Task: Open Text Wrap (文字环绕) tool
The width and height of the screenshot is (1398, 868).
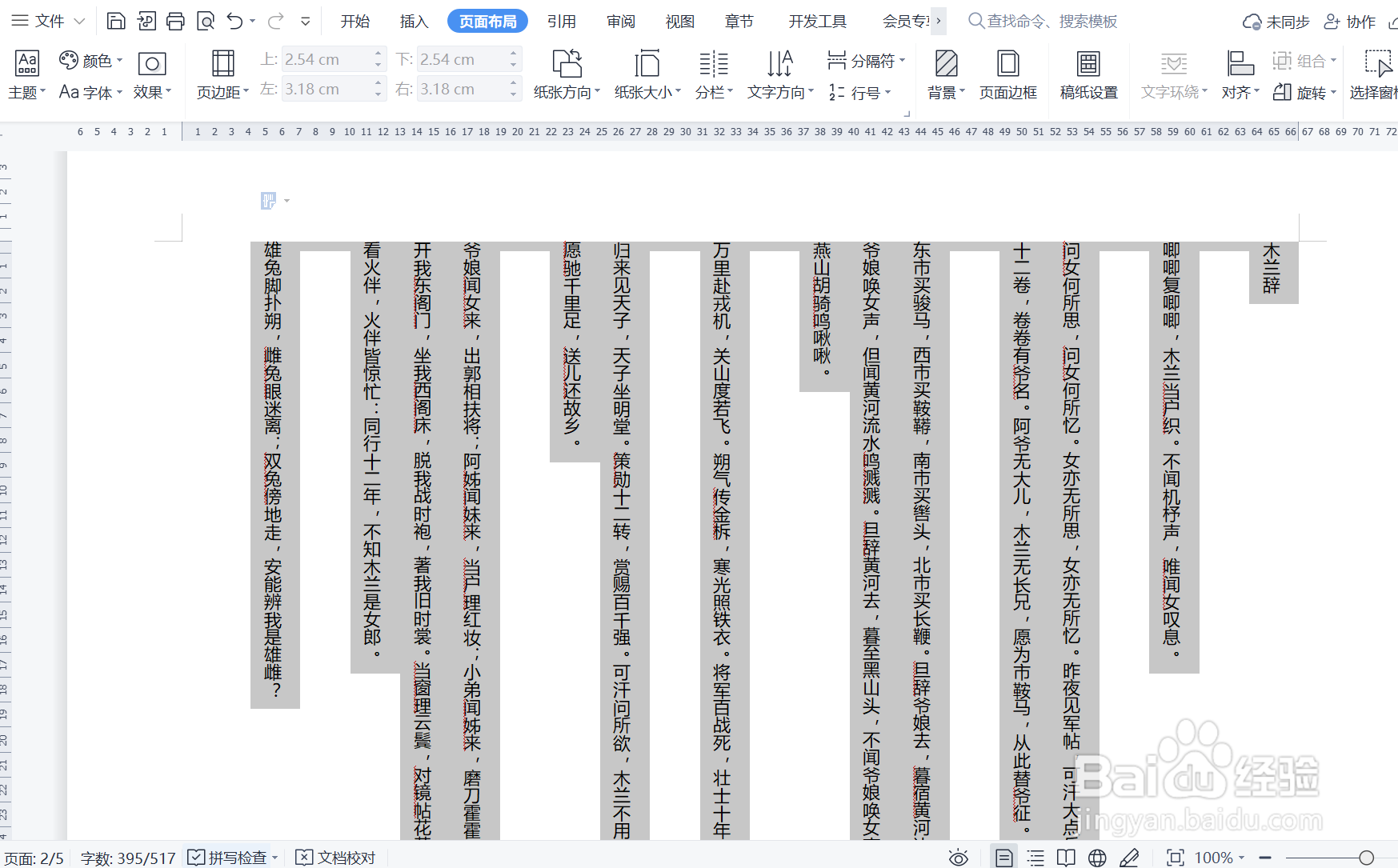Action: (x=1174, y=74)
